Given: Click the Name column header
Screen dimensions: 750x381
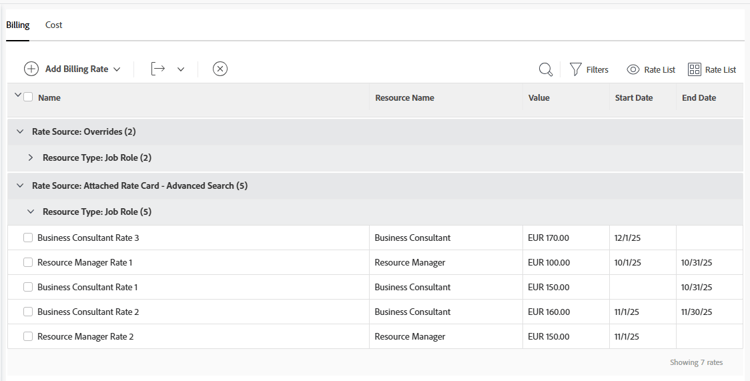Looking at the screenshot, I should (49, 98).
